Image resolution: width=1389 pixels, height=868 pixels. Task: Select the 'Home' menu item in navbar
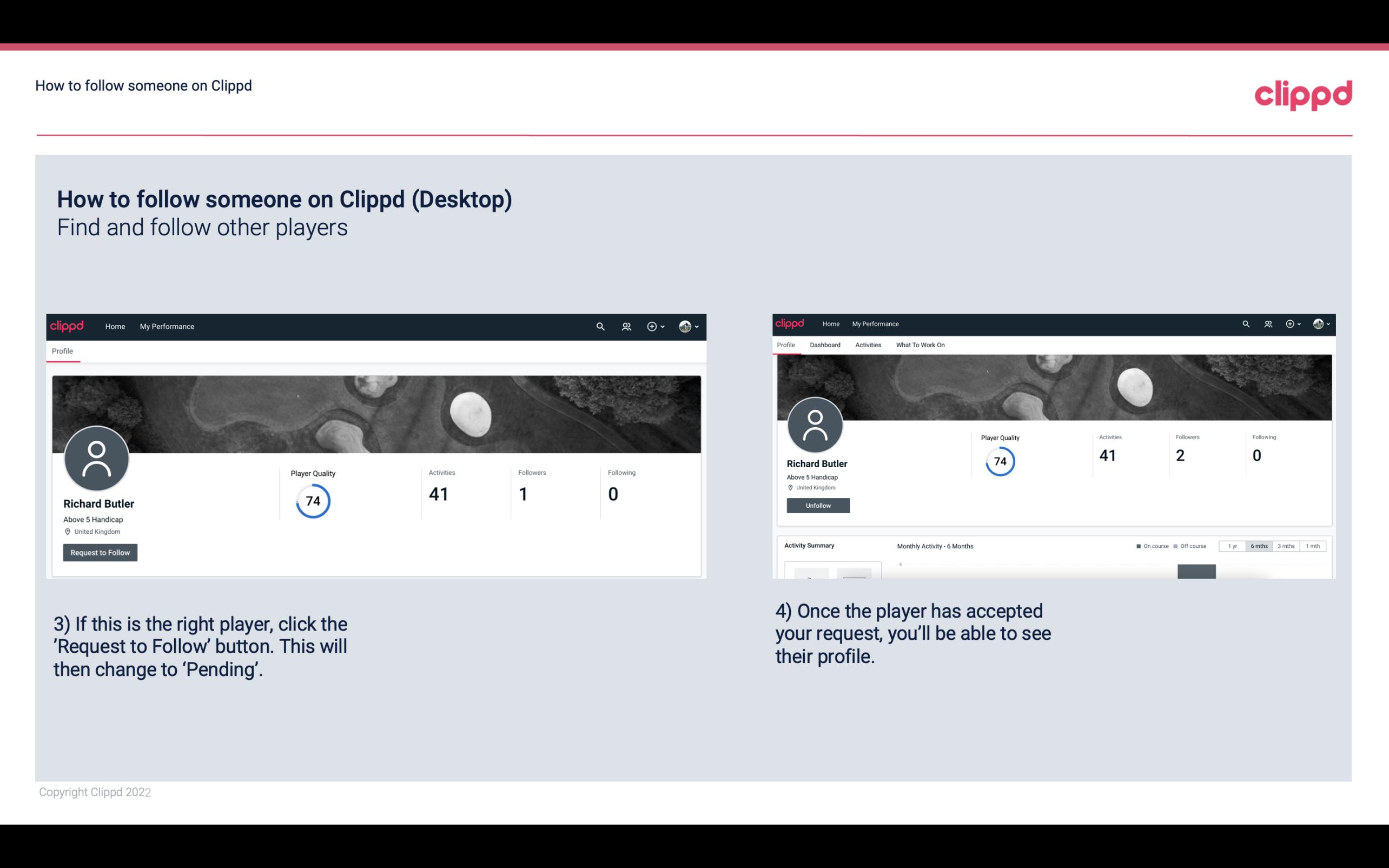coord(115,326)
